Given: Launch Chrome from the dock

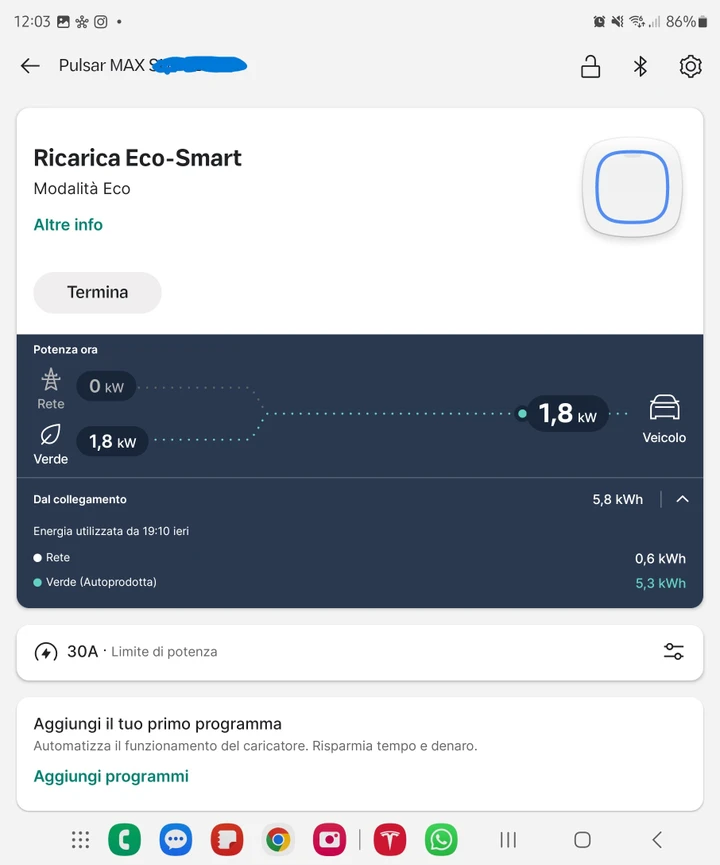Looking at the screenshot, I should tap(278, 840).
